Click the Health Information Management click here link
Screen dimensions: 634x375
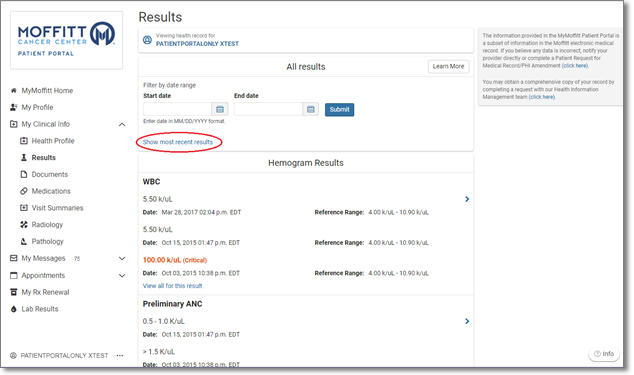[x=542, y=97]
